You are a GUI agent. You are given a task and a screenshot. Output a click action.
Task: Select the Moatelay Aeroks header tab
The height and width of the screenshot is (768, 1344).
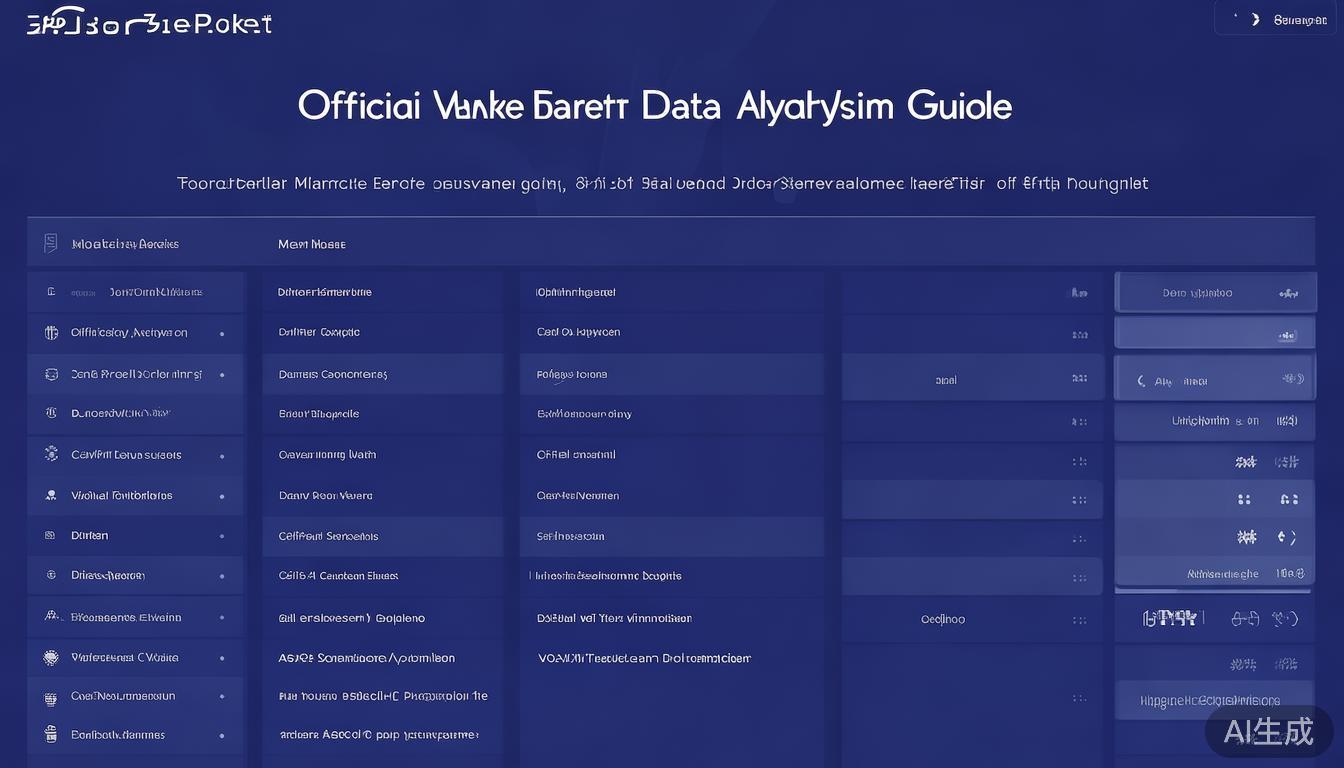coord(125,244)
